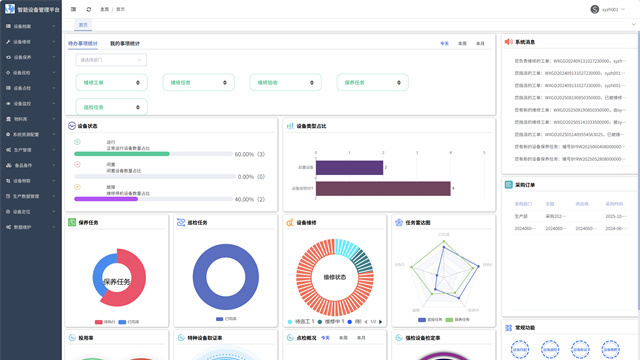Expand the 生产数据管理 sidebar chevron
640x360 pixels.
(53, 196)
